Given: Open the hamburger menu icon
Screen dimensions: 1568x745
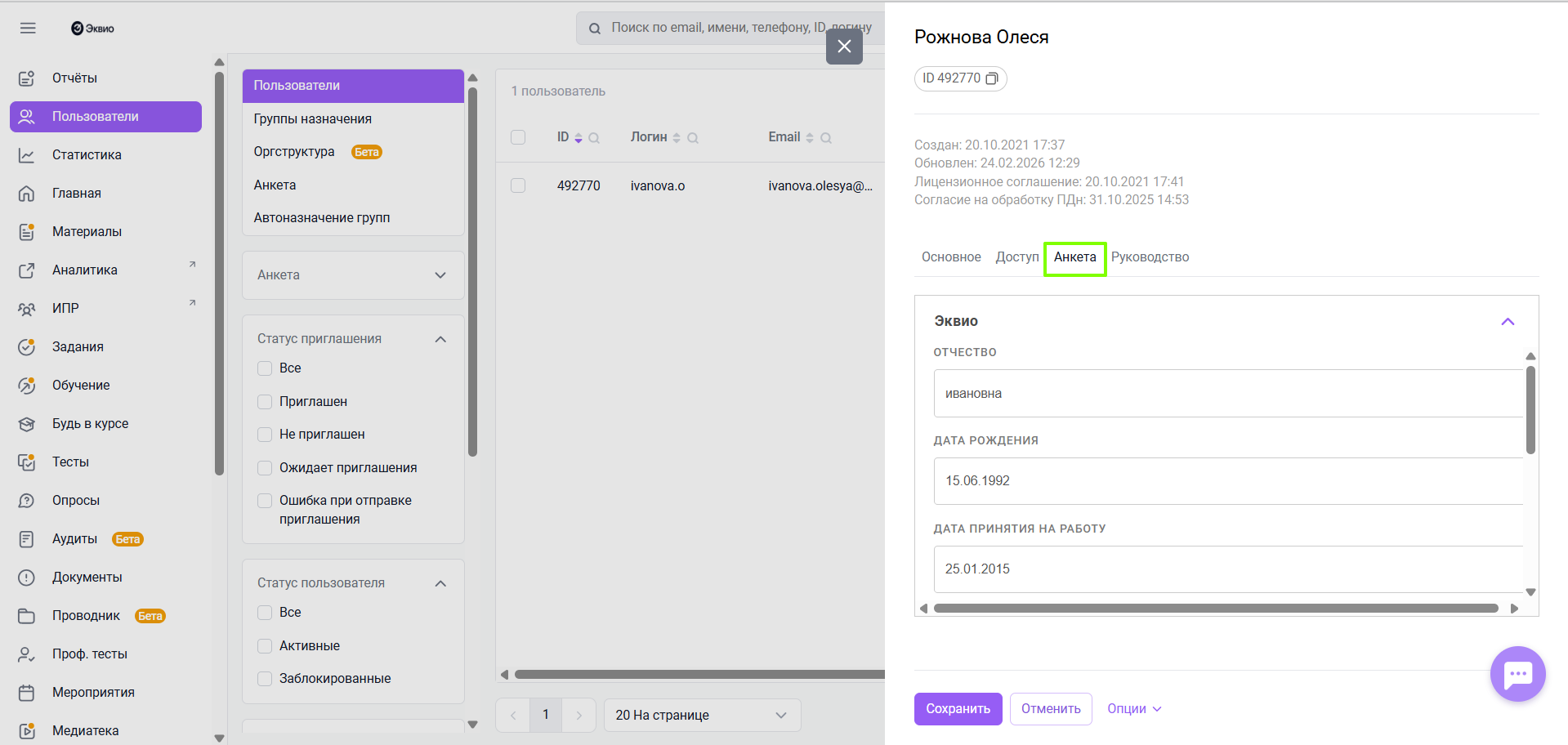Looking at the screenshot, I should 28,28.
